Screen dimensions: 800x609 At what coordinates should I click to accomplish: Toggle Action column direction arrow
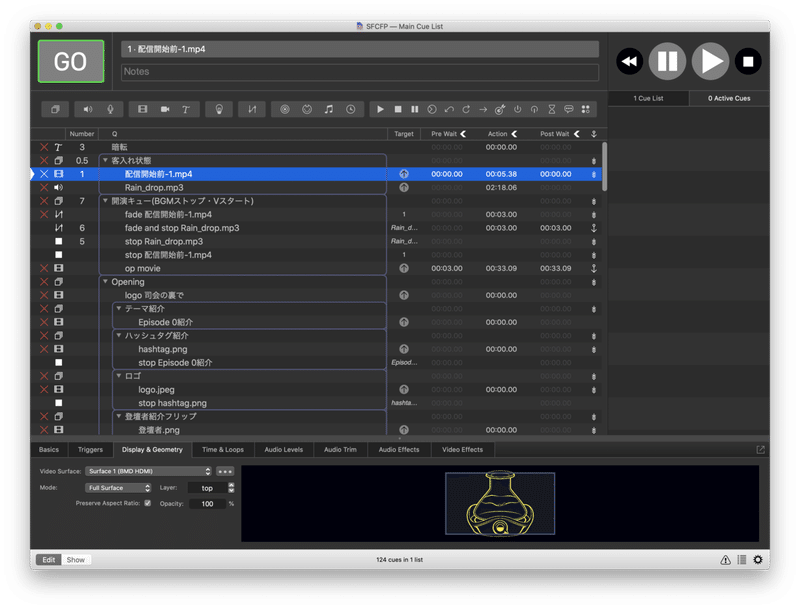(514, 134)
